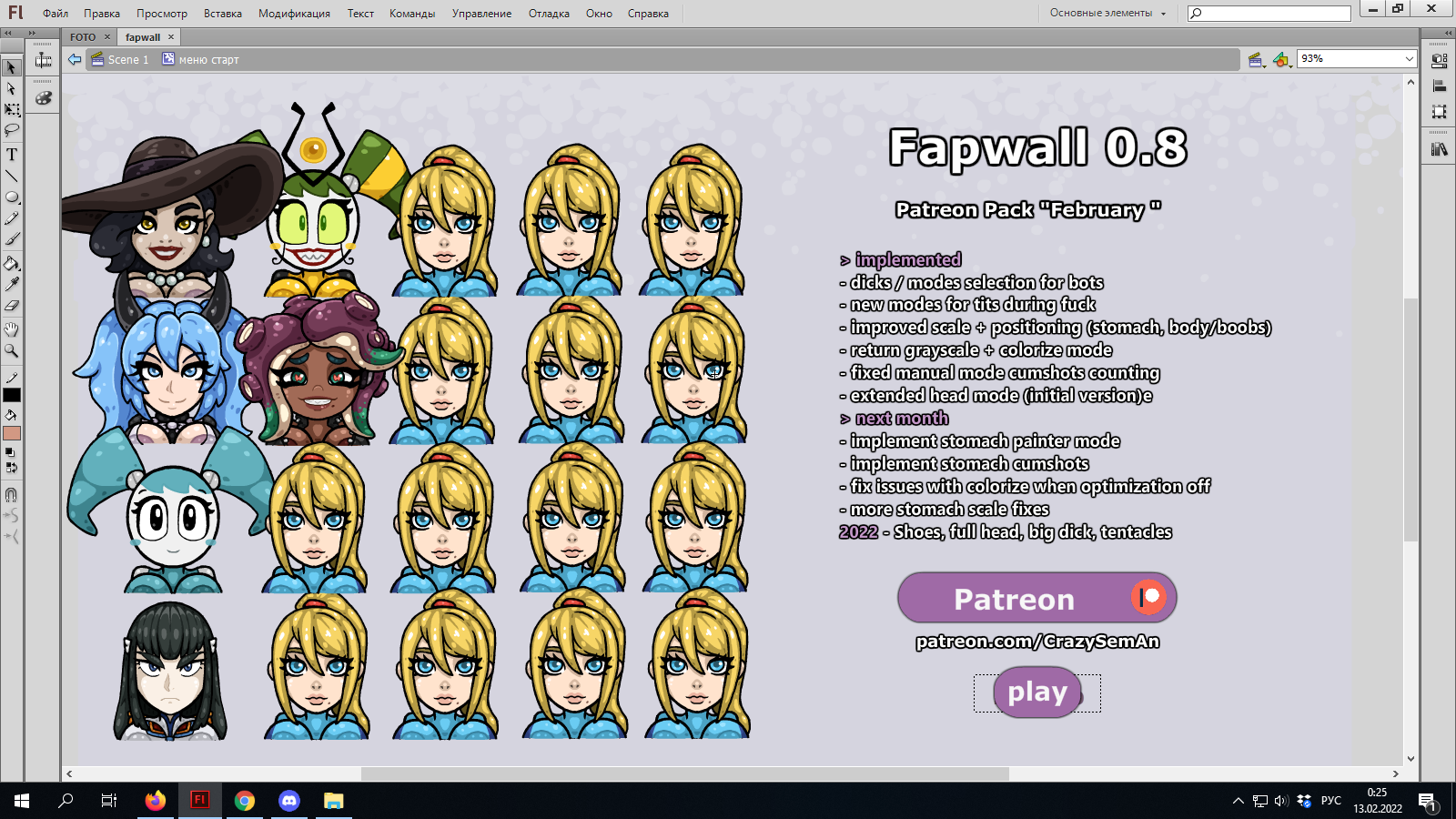Select the Pencil tool
The width and height of the screenshot is (1456, 819).
click(11, 218)
